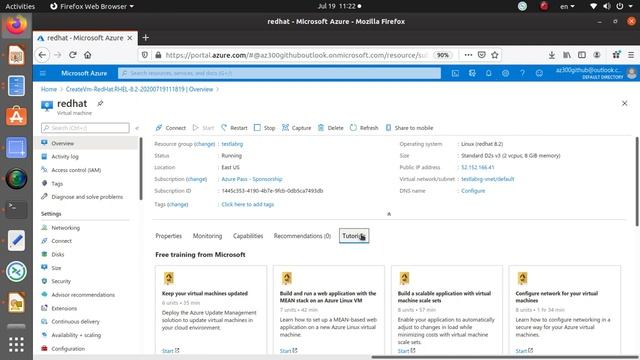Open Firefox downloads arrow

pos(551,55)
